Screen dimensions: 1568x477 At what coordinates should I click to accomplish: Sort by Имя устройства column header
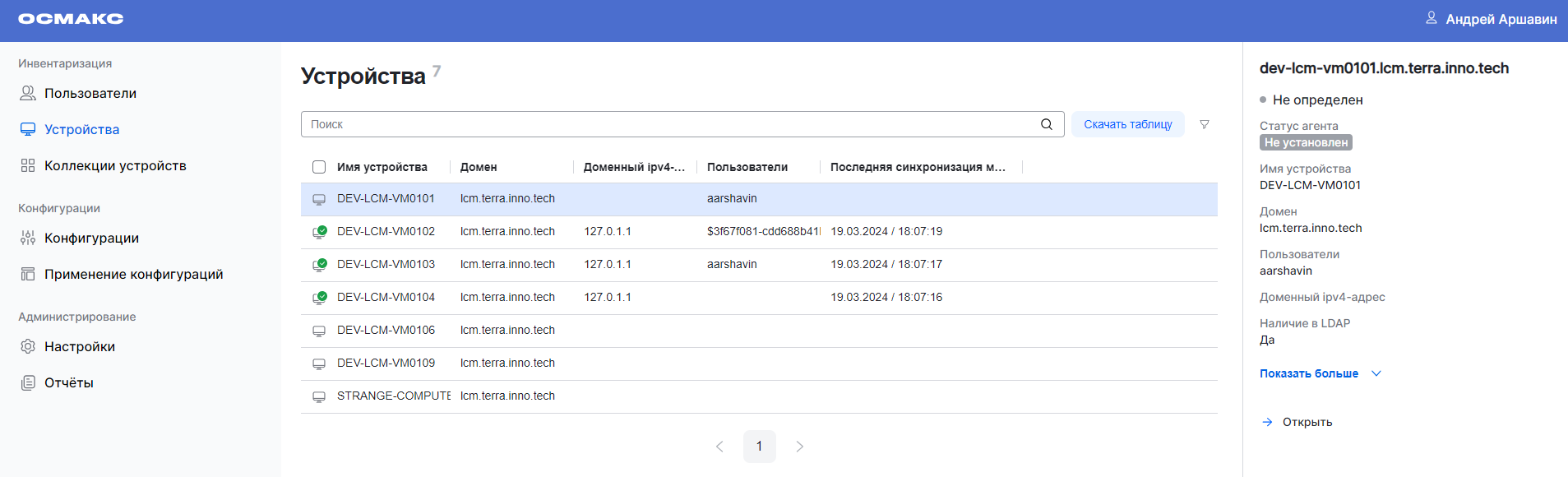pos(382,167)
